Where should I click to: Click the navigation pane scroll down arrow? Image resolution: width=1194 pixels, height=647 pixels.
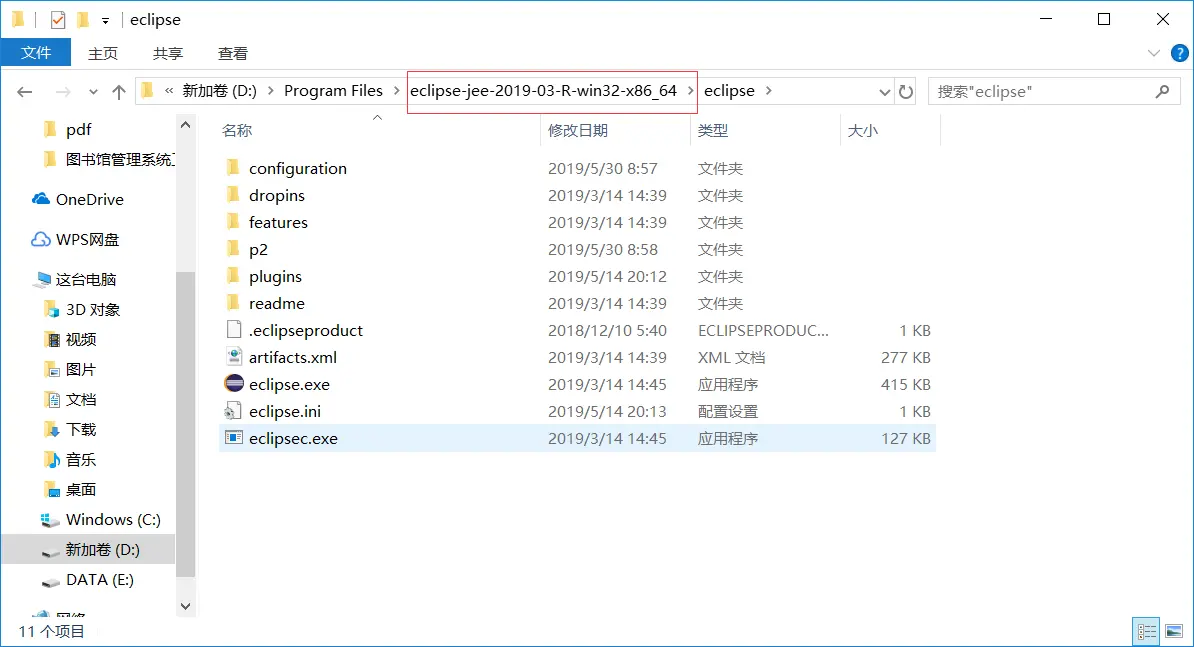(185, 606)
